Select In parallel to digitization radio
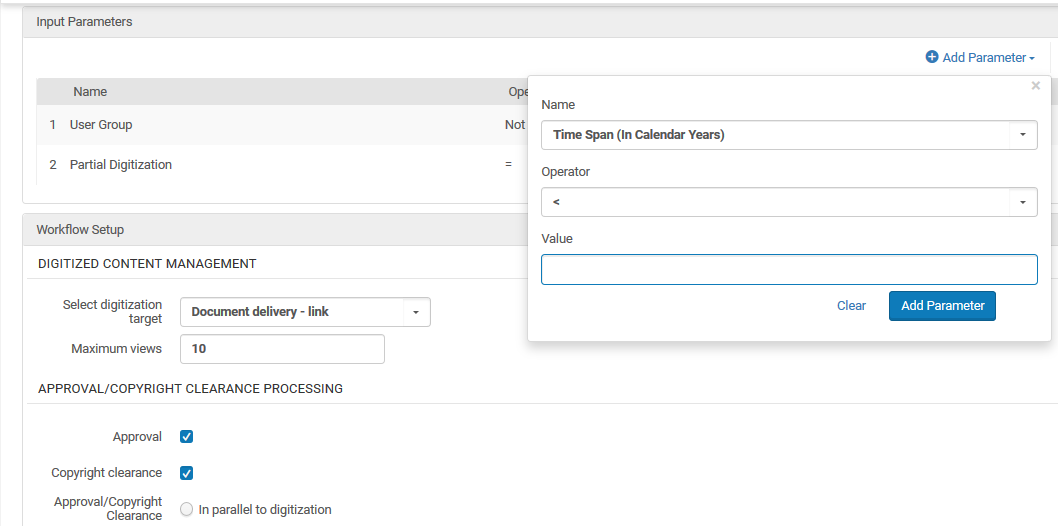This screenshot has height=526, width=1058. coord(186,510)
